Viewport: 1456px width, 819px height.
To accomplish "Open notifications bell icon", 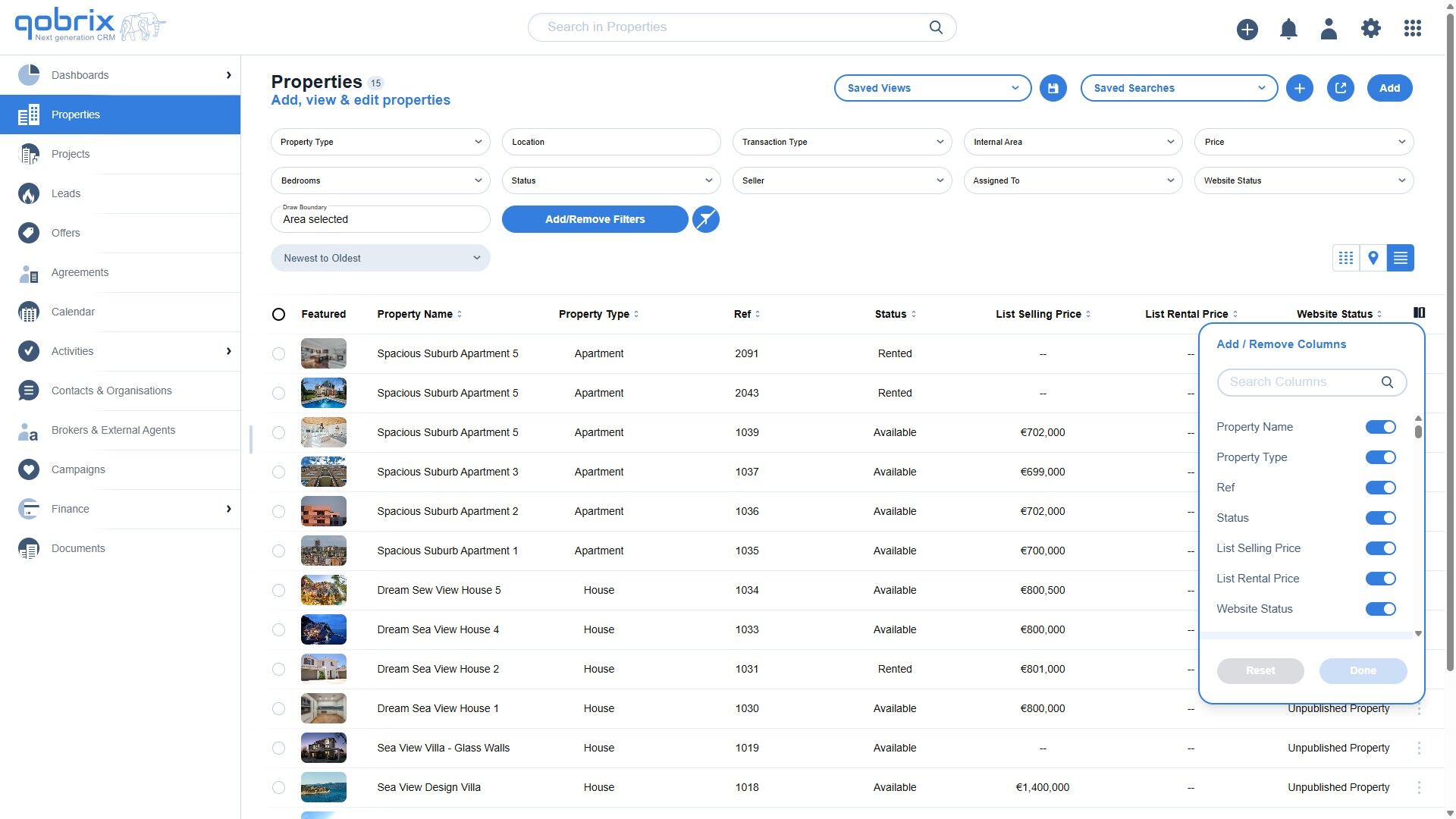I will click(x=1288, y=29).
